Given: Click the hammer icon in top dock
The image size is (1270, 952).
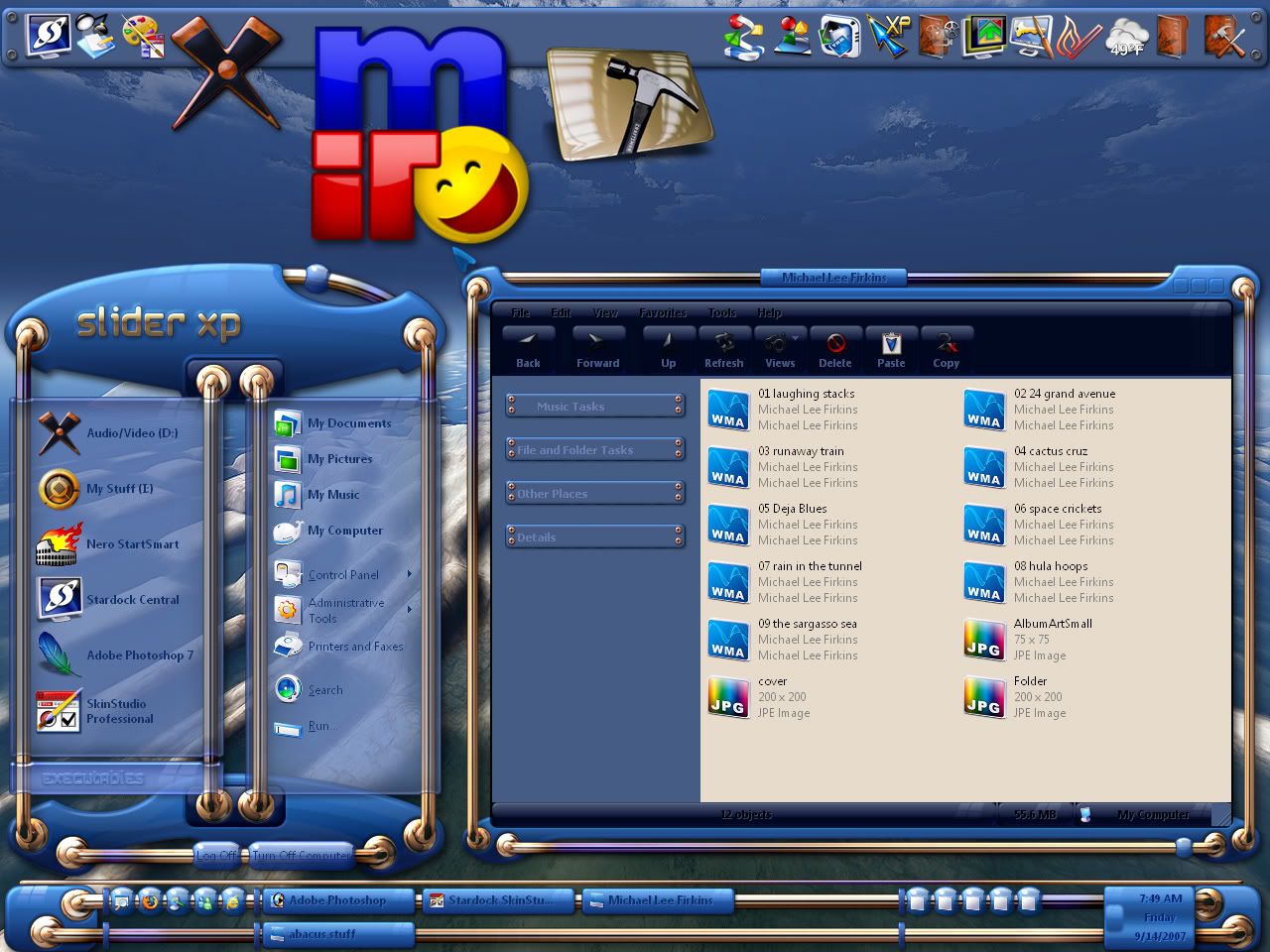Looking at the screenshot, I should 630,104.
